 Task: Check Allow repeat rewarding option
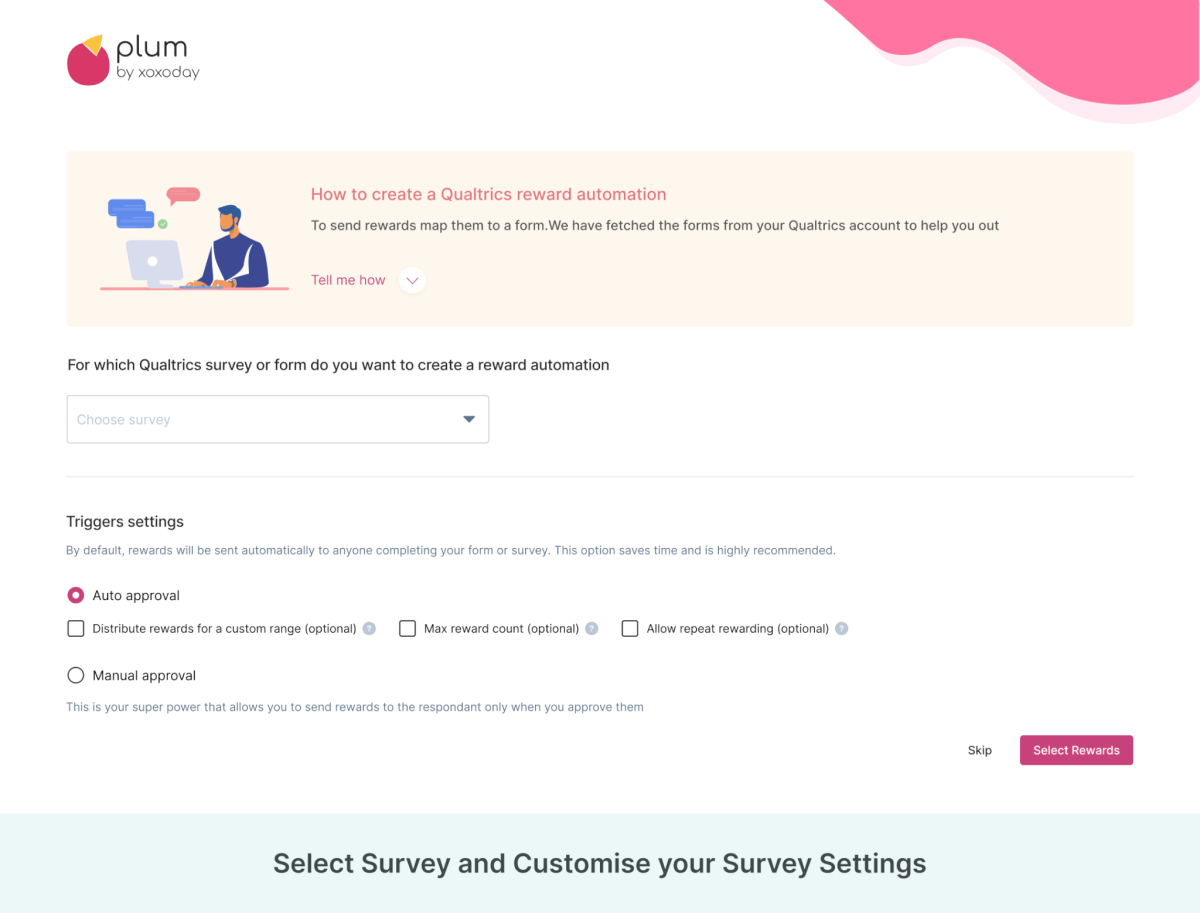point(630,629)
